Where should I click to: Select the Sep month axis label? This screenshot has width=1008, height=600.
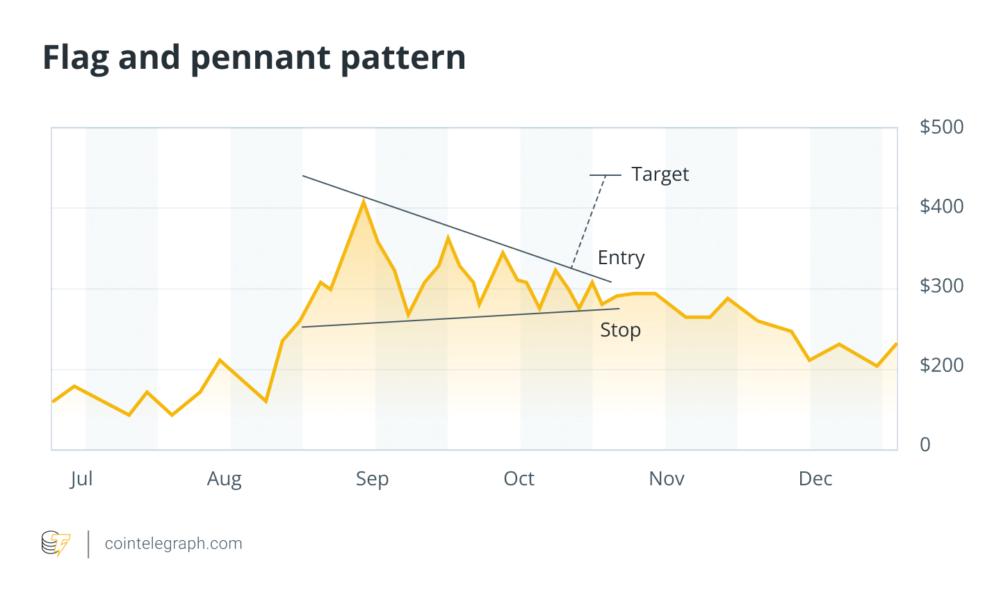click(372, 479)
